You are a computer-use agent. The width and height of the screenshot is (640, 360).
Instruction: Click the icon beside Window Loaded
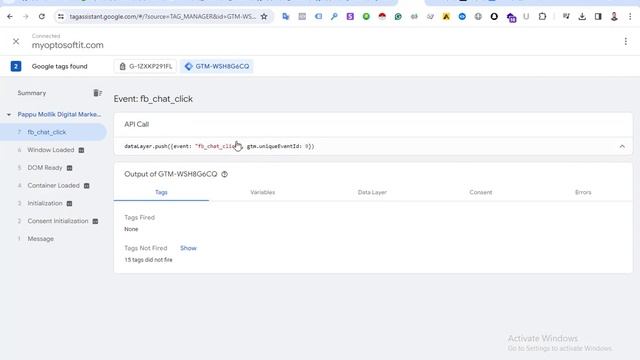[81, 150]
